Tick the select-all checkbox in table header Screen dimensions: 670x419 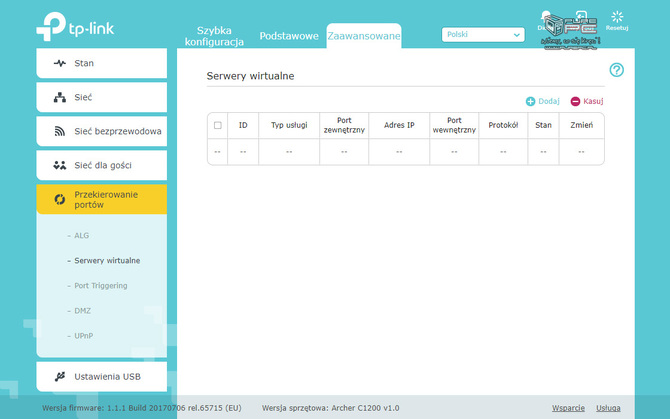[x=218, y=126]
